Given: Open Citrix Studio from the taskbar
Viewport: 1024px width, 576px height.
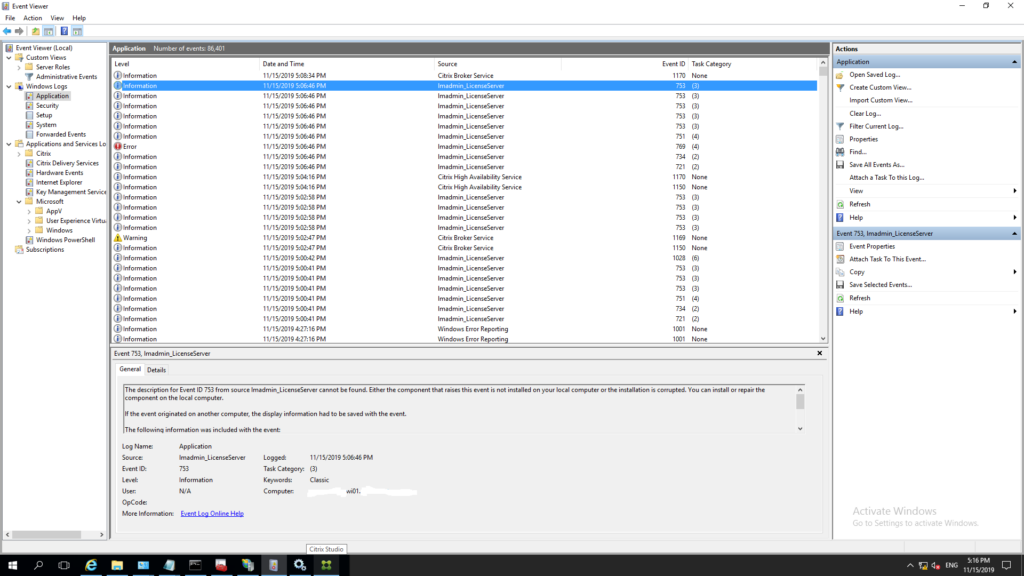Looking at the screenshot, I should pyautogui.click(x=326, y=565).
